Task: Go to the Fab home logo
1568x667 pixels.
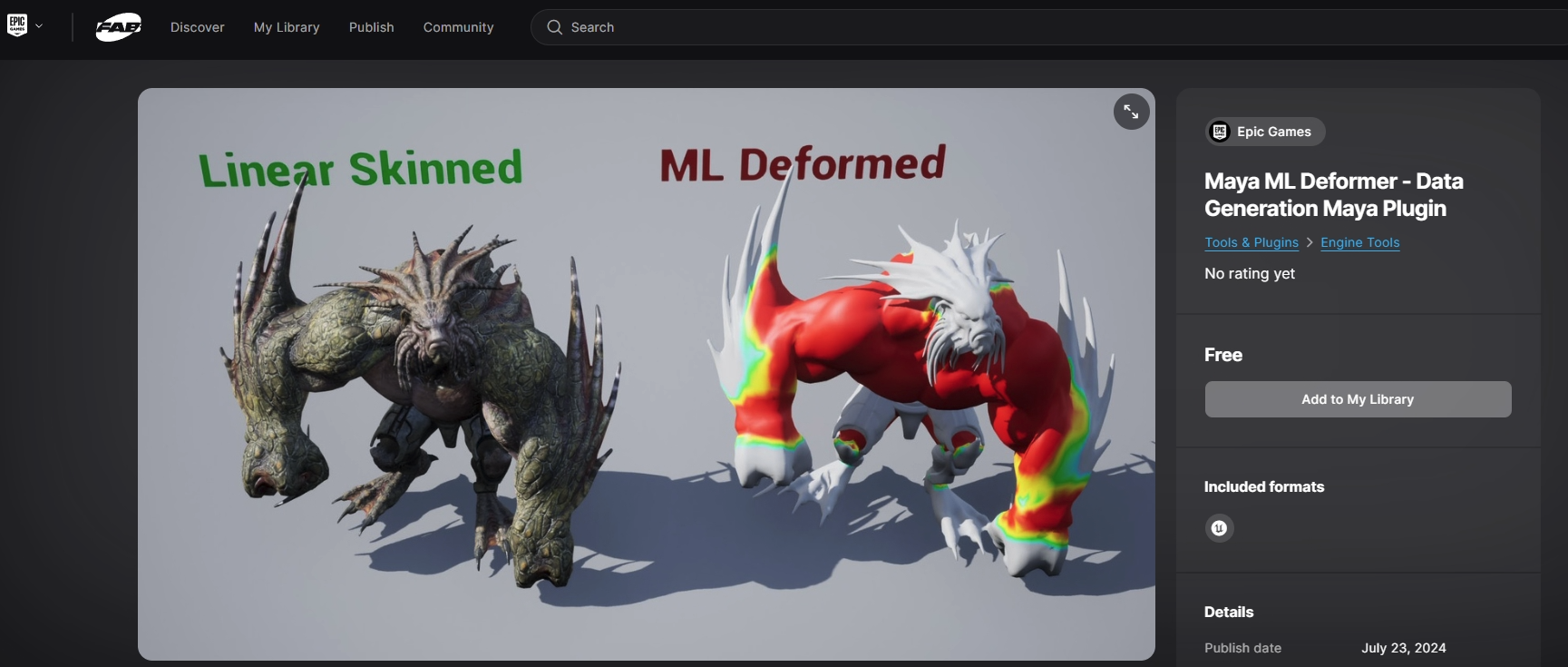Action: click(119, 27)
